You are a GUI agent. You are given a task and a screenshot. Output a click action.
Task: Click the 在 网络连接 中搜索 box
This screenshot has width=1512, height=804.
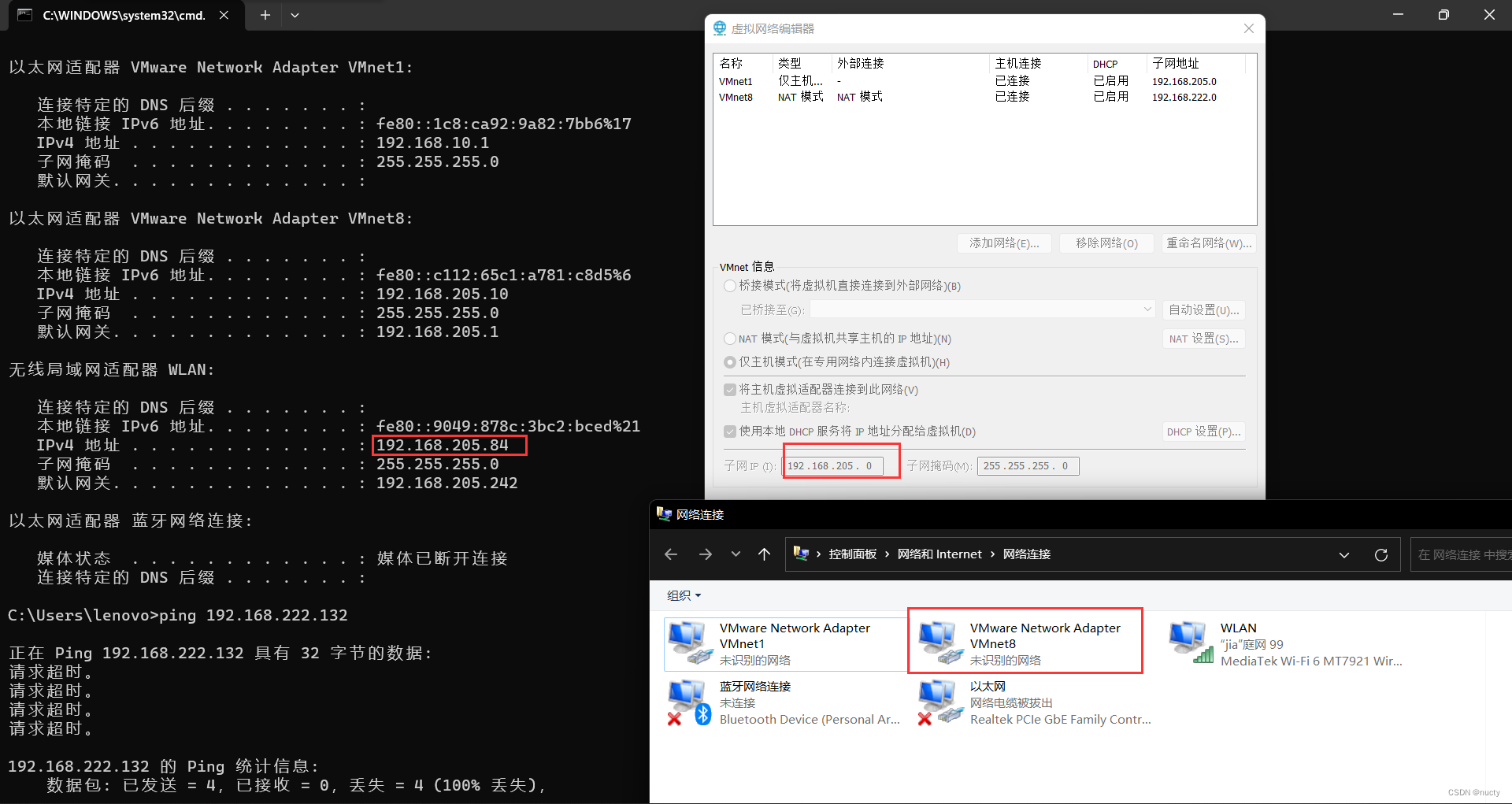tap(1462, 554)
